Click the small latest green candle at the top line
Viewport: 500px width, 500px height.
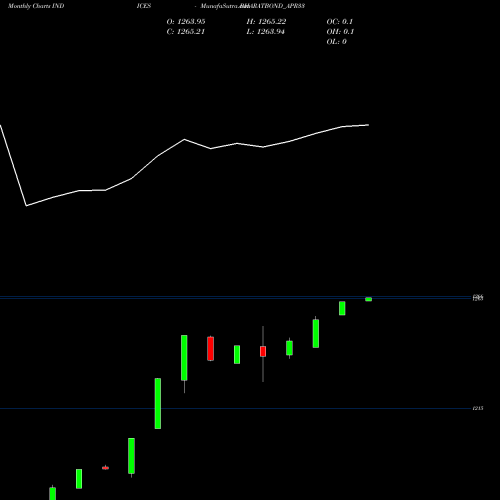(x=368, y=299)
